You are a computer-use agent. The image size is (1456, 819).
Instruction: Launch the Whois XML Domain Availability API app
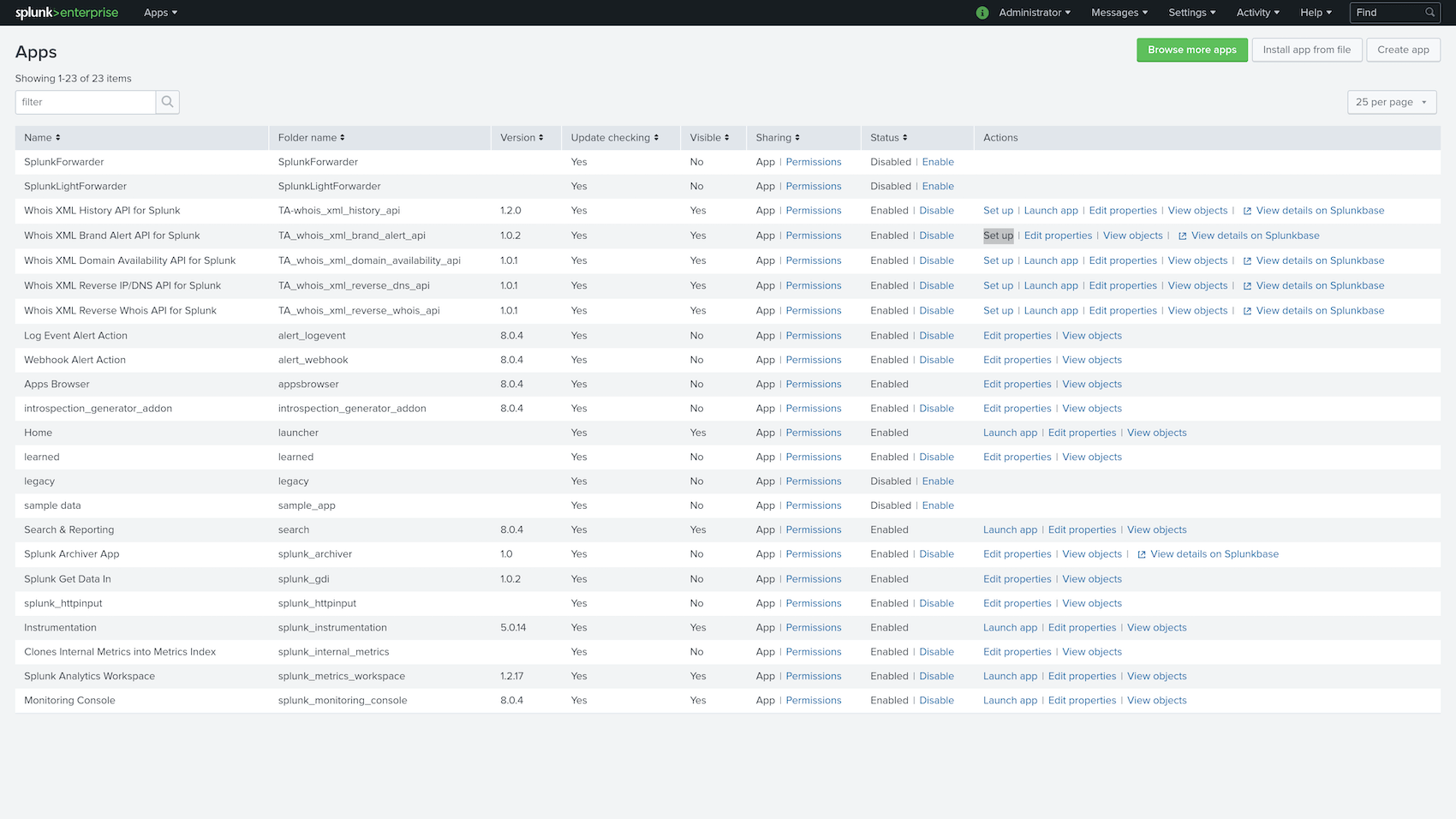pos(1051,260)
